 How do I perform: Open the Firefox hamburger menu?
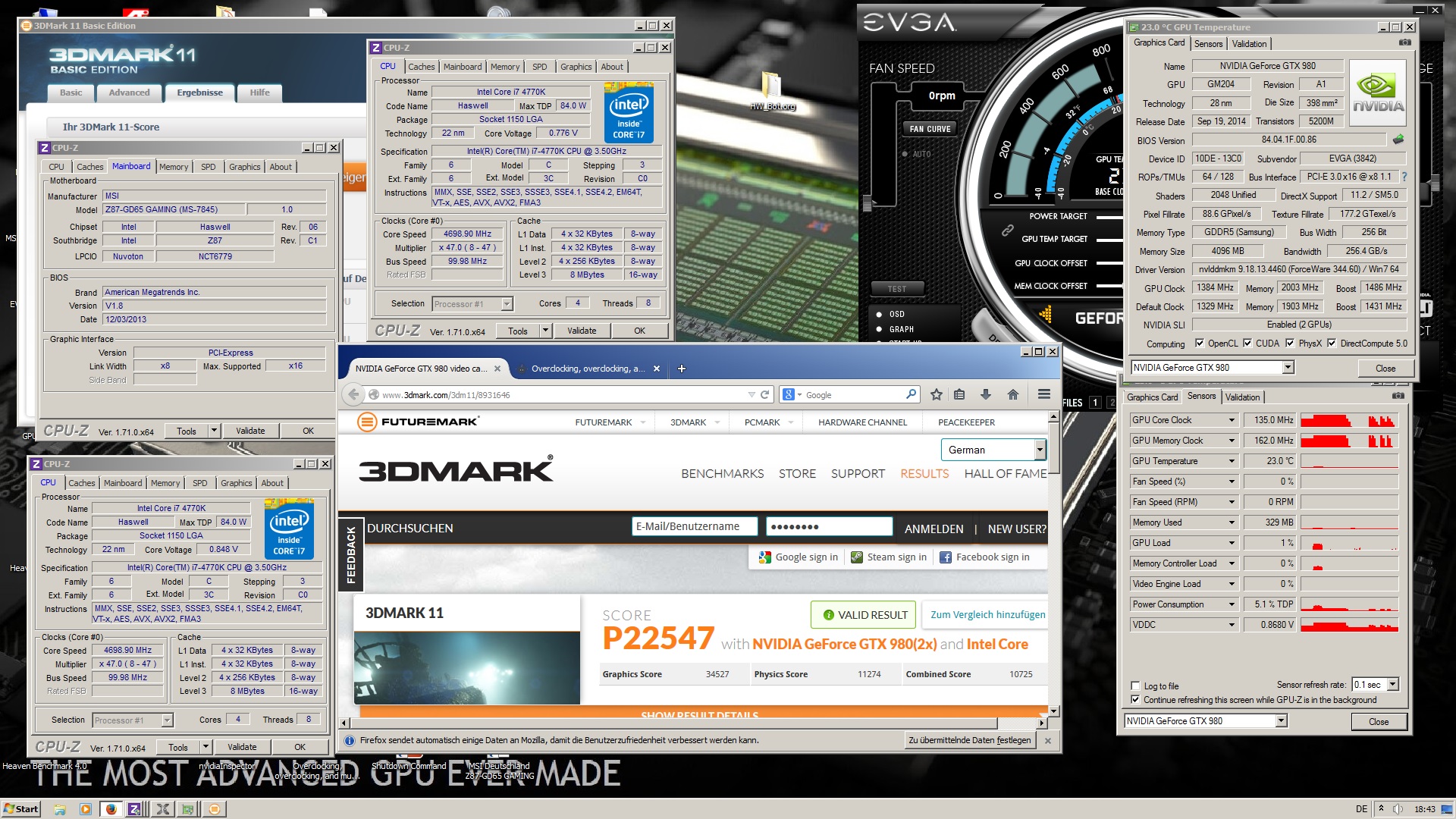(1044, 394)
